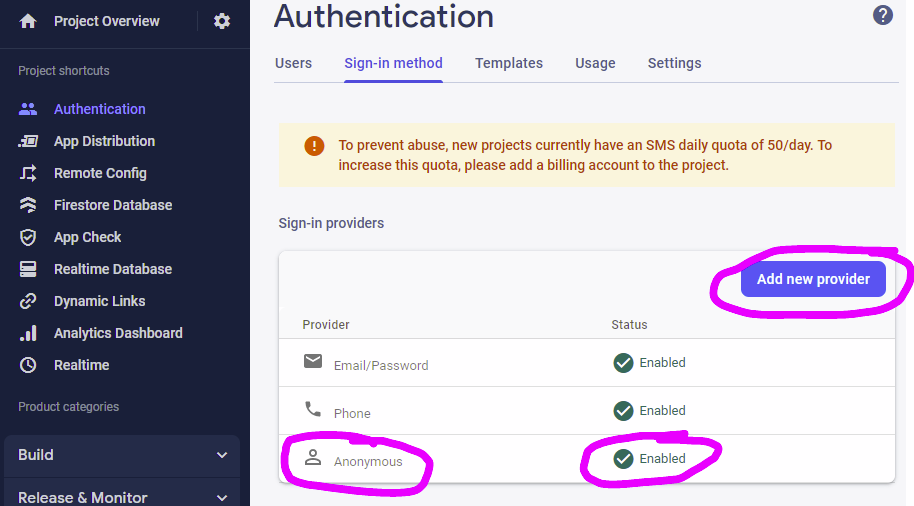Click the Remote Config icon
This screenshot has width=914, height=506.
tap(27, 173)
